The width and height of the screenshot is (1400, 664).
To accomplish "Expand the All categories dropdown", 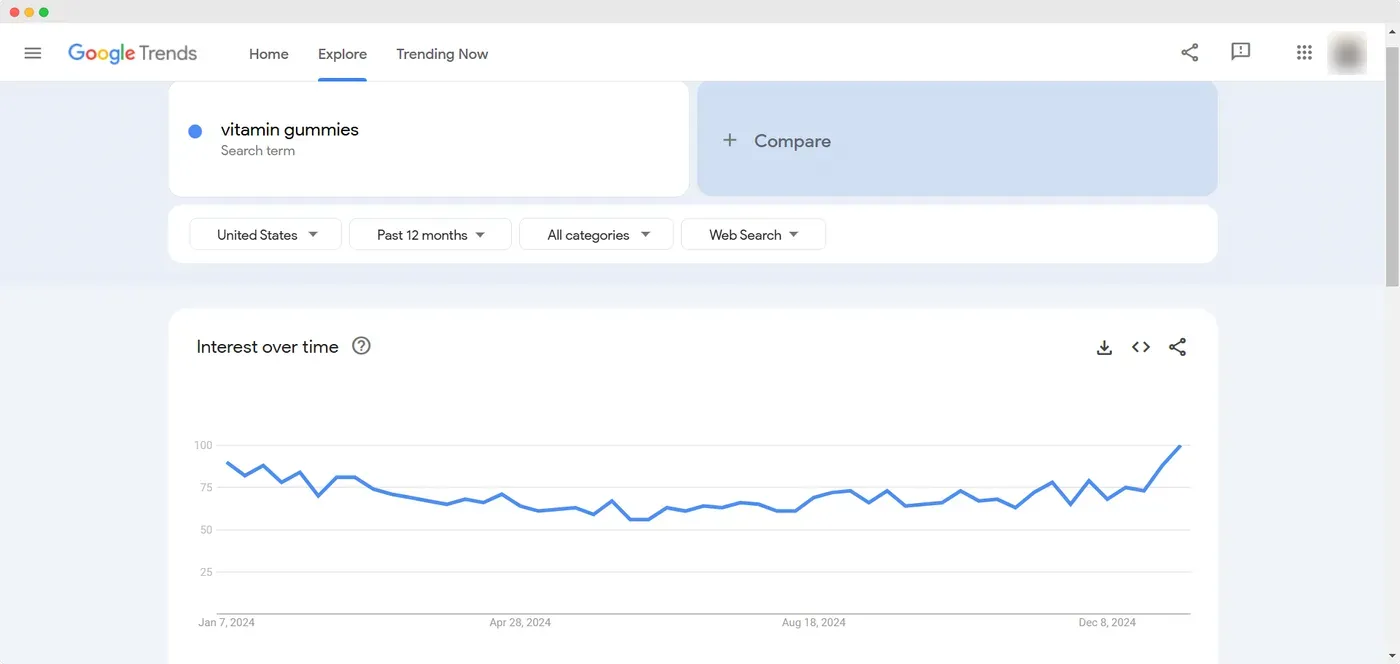I will (x=597, y=234).
